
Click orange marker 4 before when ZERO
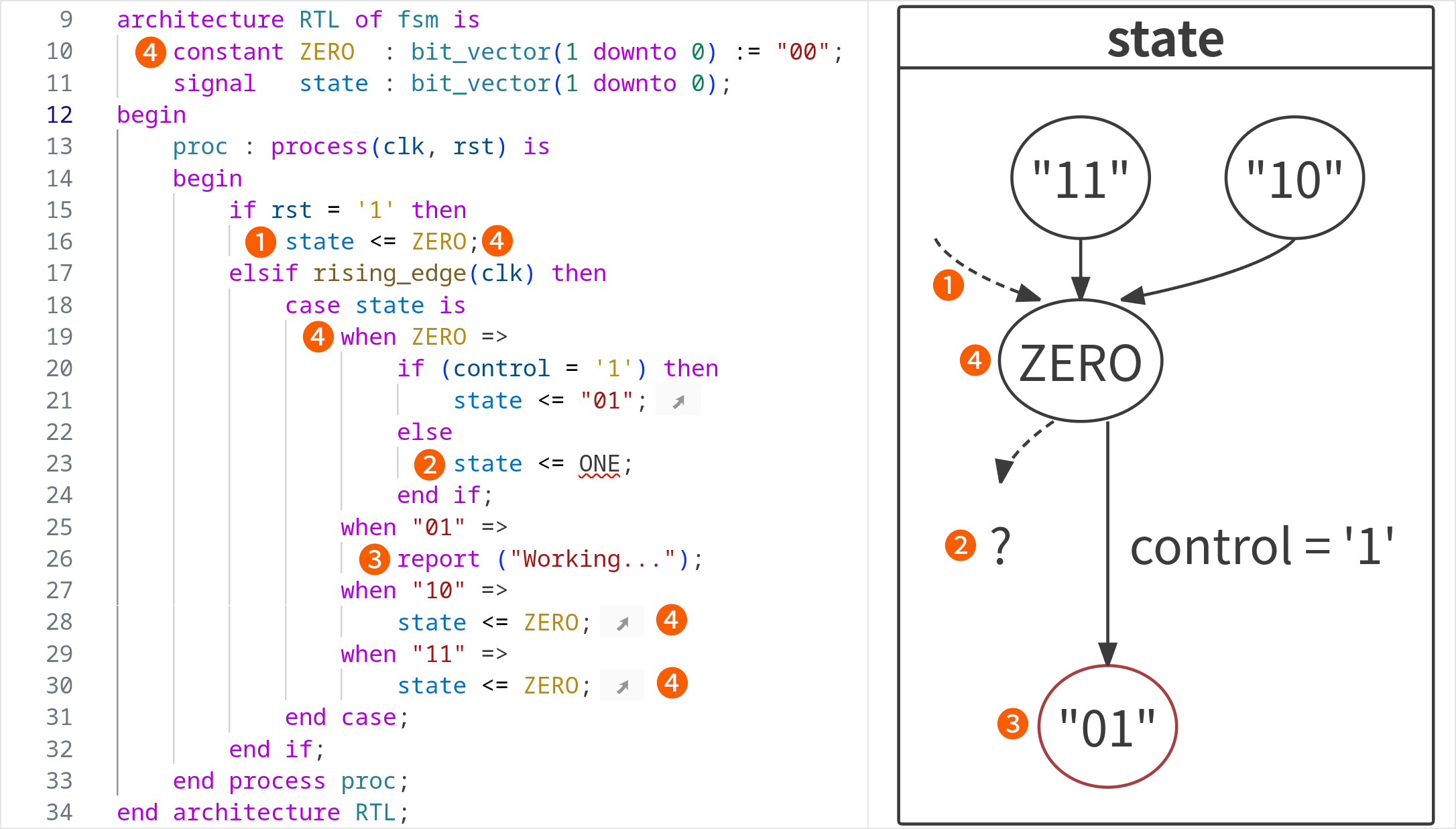click(x=318, y=337)
